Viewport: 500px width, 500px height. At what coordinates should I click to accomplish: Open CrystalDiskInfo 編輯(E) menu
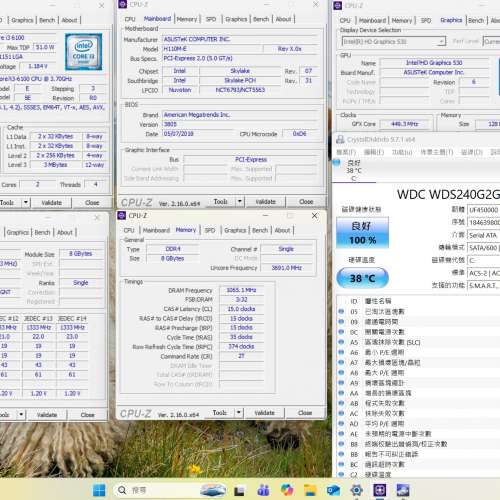(x=374, y=152)
